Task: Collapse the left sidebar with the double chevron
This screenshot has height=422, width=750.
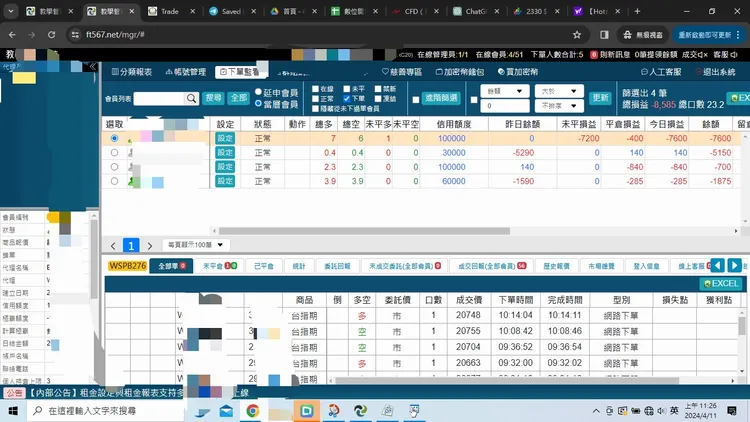Action: click(93, 66)
